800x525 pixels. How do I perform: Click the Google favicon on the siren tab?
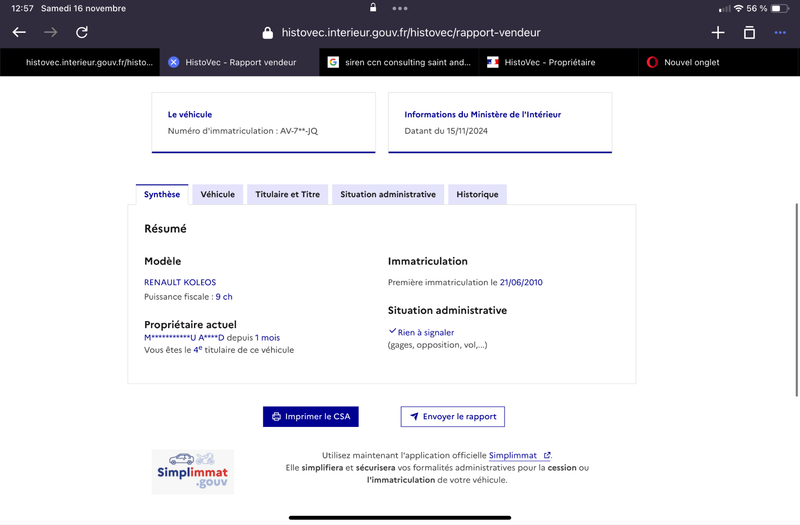(x=333, y=62)
